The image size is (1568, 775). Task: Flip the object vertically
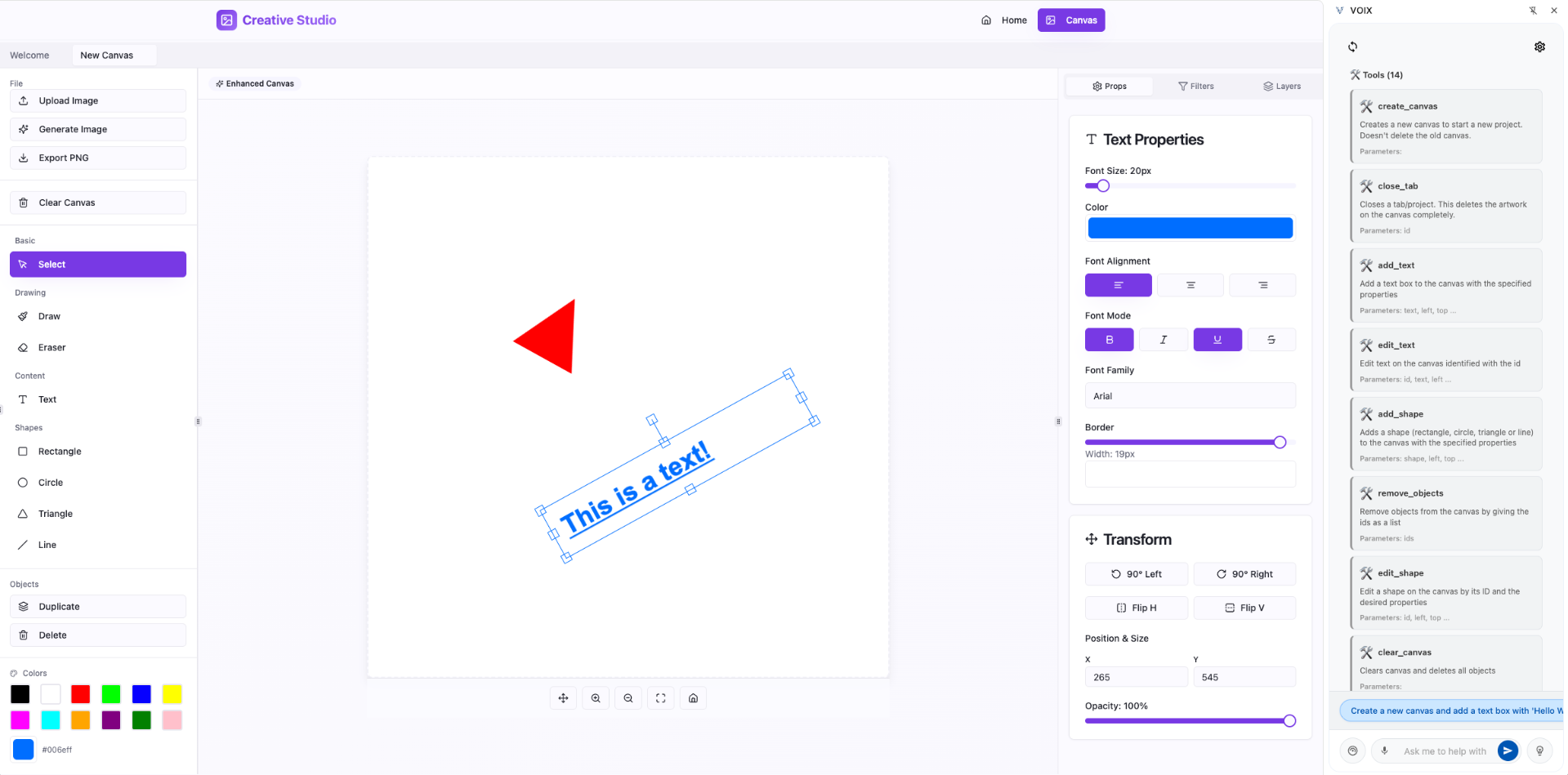tap(1244, 608)
